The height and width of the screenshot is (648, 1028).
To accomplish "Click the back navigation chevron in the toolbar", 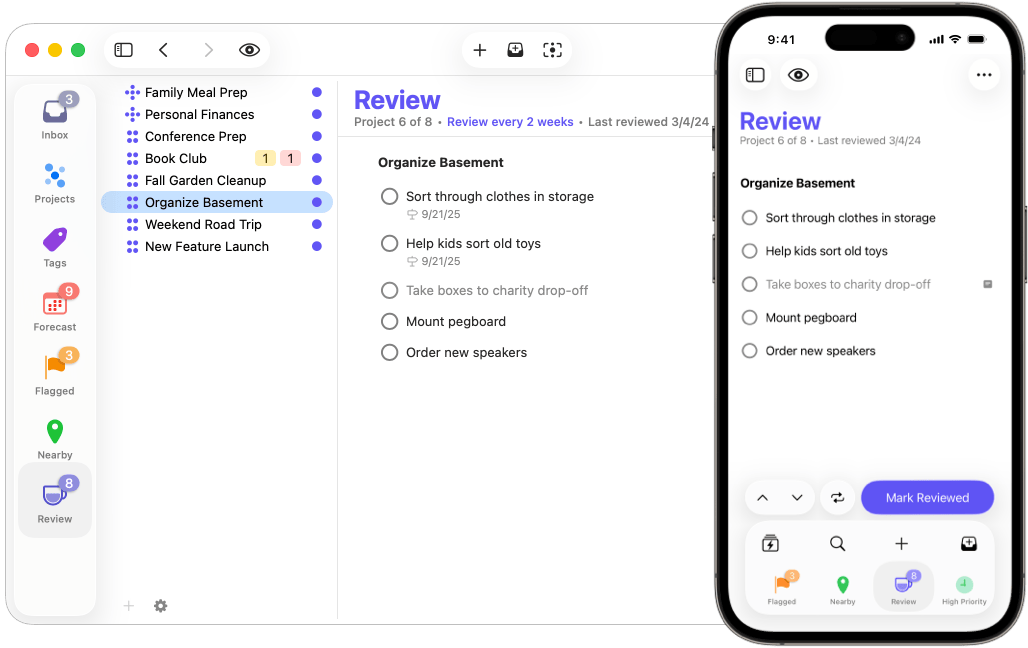I will coord(166,49).
